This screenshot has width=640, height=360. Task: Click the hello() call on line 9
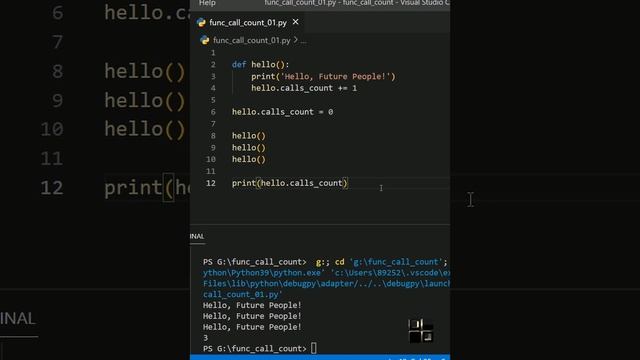click(249, 147)
